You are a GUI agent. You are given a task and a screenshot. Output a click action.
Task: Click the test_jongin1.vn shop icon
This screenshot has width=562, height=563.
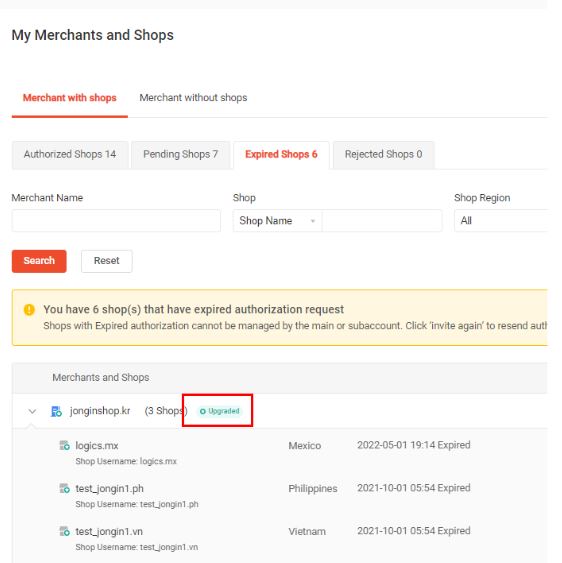click(65, 531)
